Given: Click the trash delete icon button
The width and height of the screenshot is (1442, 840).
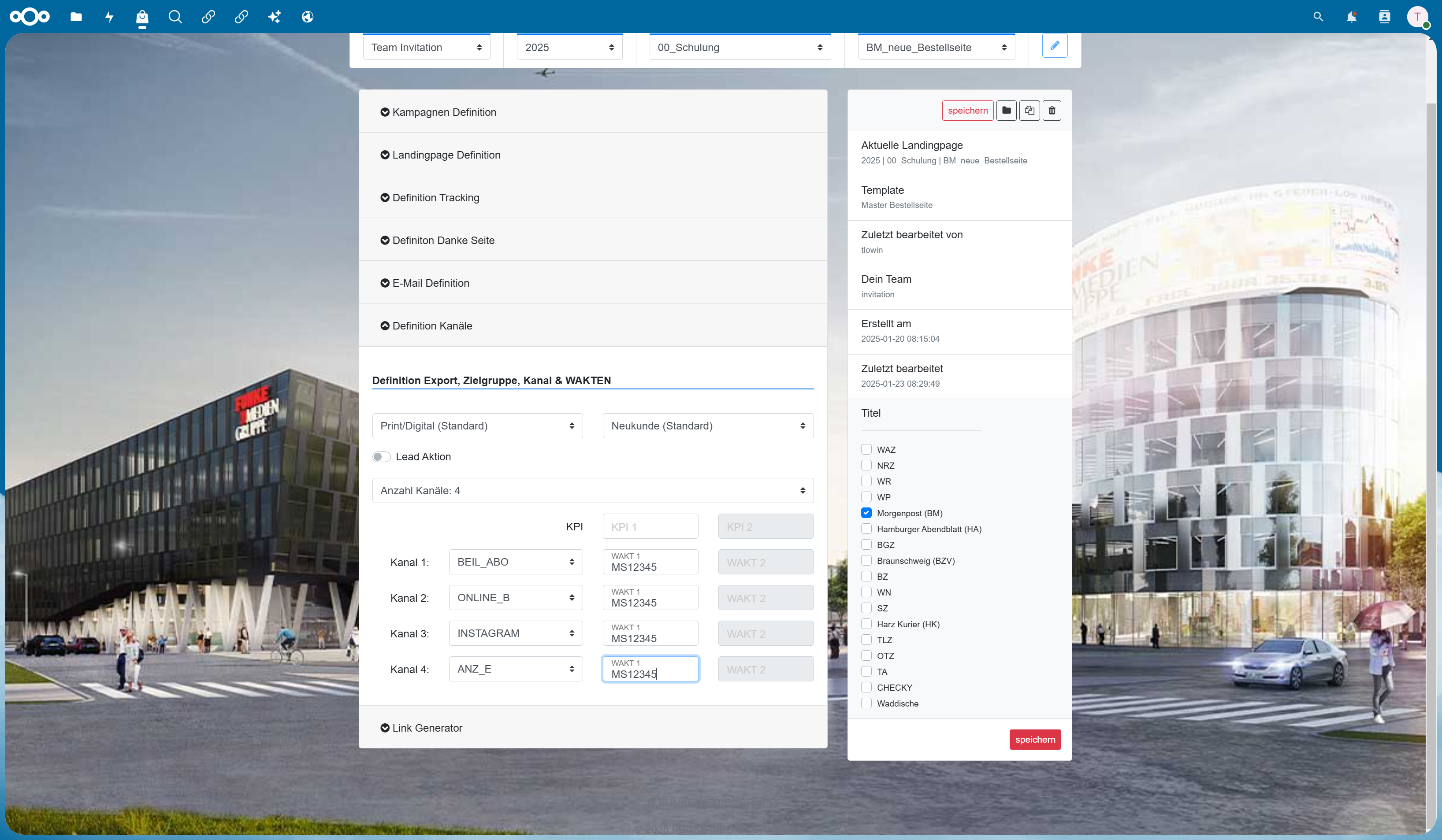Looking at the screenshot, I should [x=1052, y=111].
